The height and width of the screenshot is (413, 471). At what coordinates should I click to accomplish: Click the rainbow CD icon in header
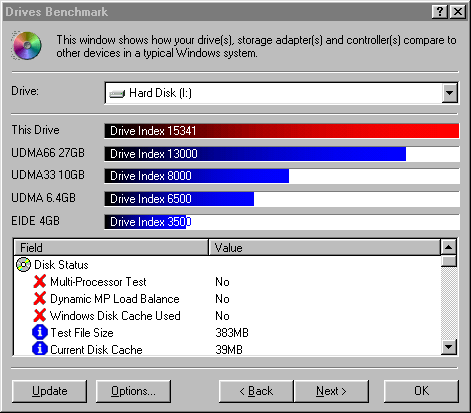(27, 46)
